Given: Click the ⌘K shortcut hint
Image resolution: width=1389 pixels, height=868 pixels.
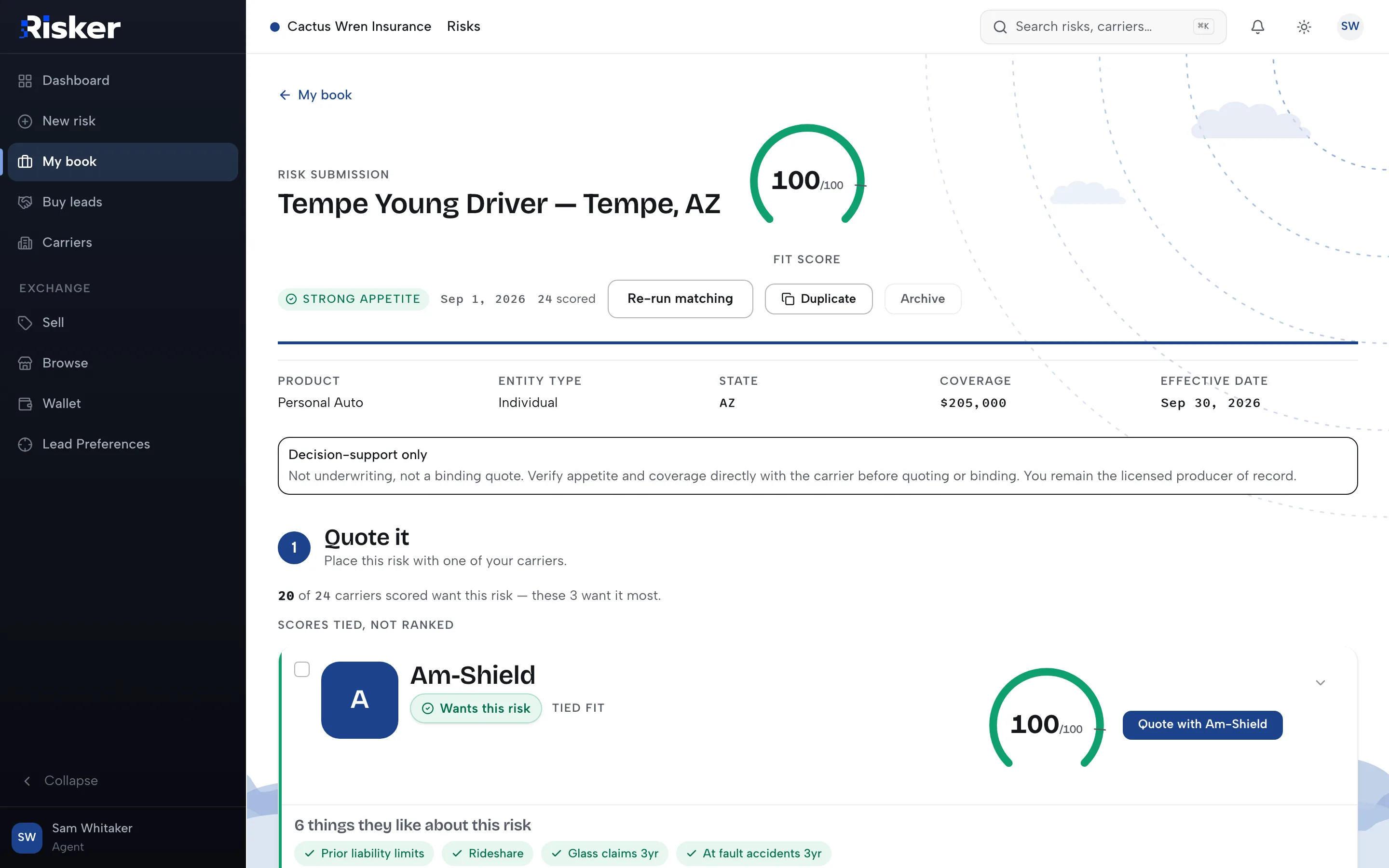Looking at the screenshot, I should 1203,27.
